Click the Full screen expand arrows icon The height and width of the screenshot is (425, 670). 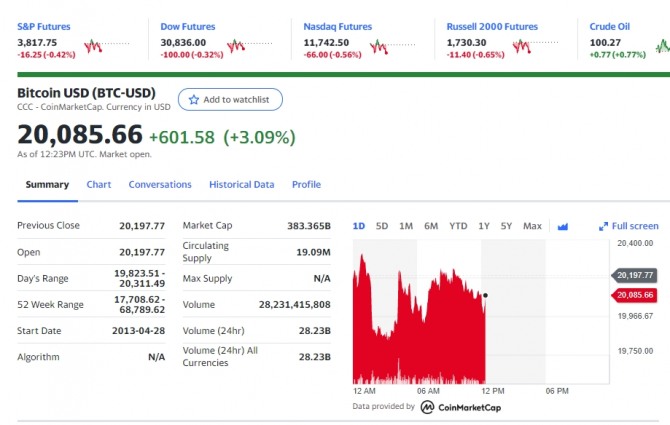point(603,226)
